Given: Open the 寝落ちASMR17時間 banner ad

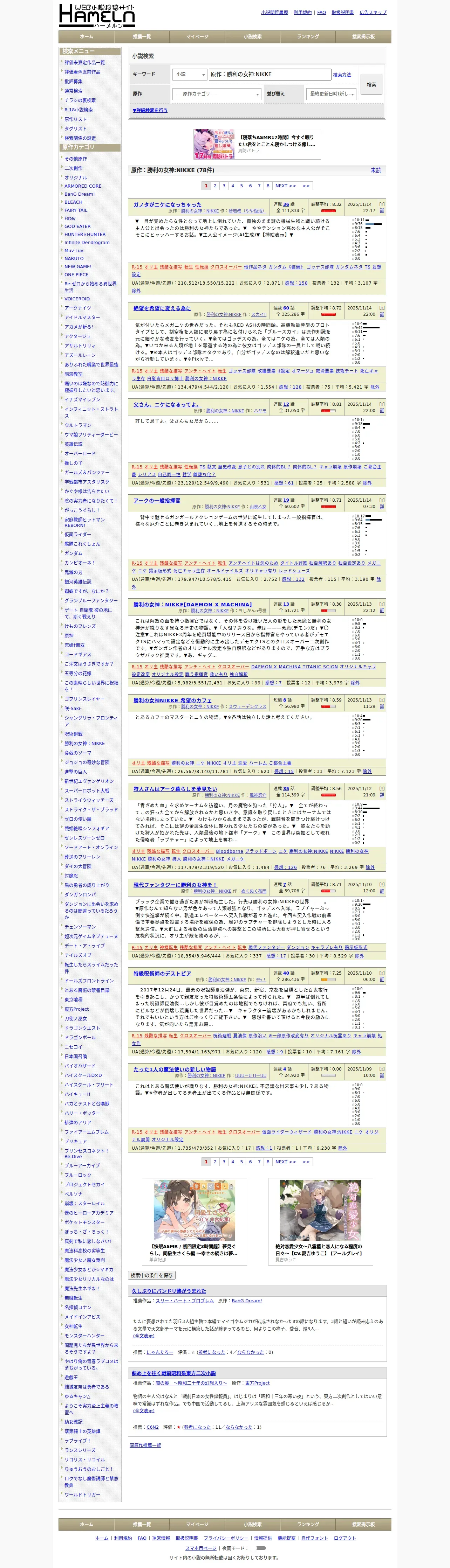Looking at the screenshot, I should pyautogui.click(x=257, y=144).
